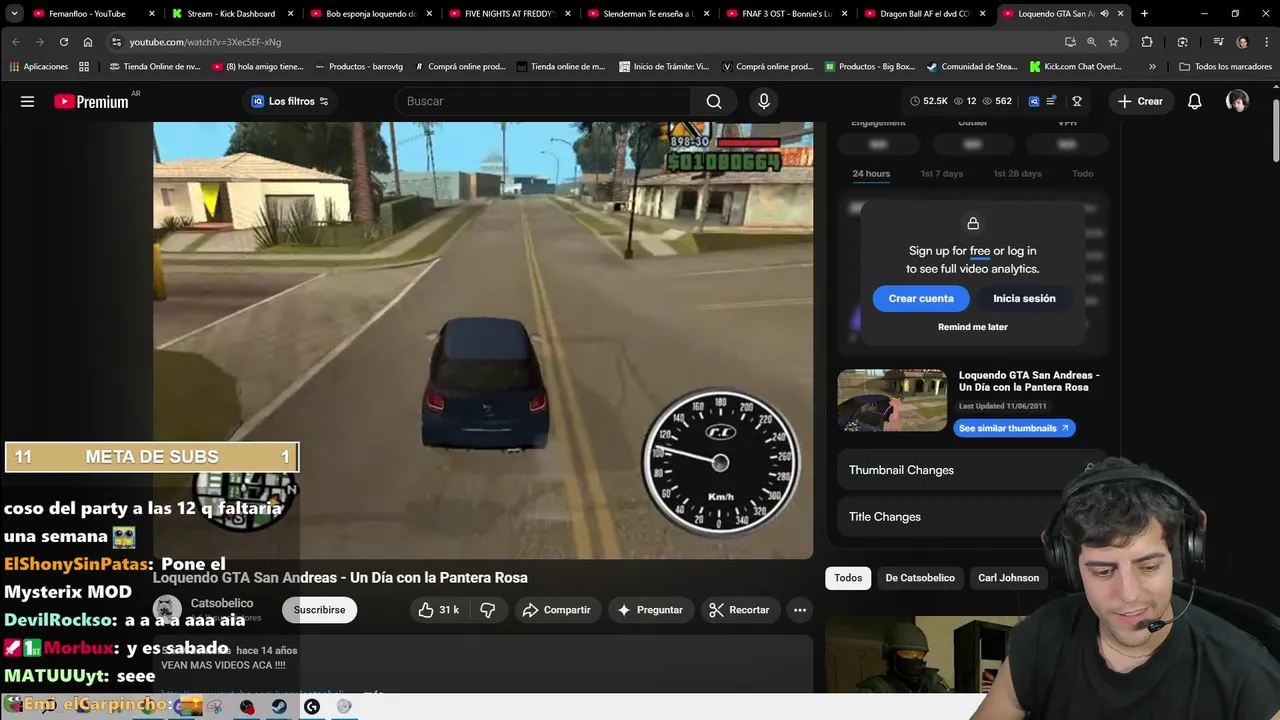1280x720 pixels.
Task: Start voice search with microphone icon
Action: pos(764,101)
